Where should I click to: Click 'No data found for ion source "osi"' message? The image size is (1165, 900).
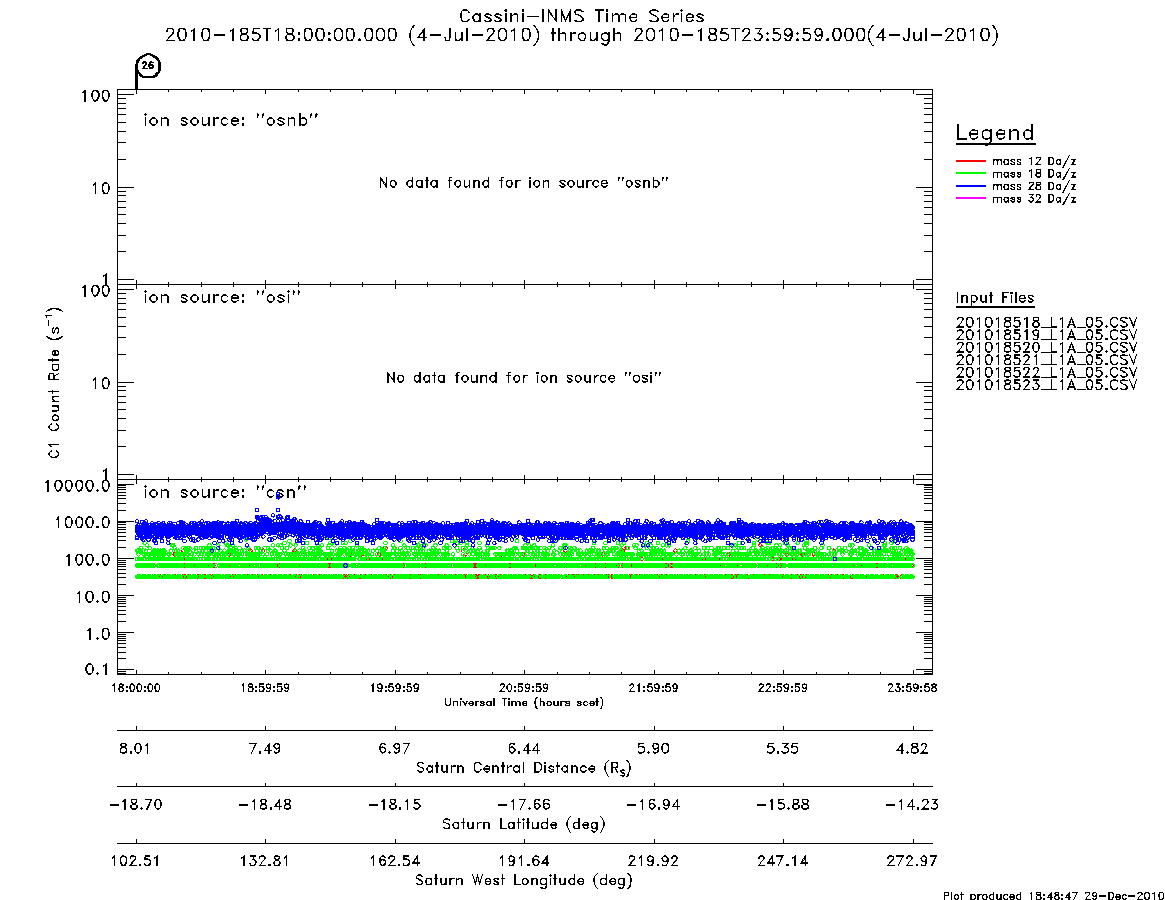[524, 378]
